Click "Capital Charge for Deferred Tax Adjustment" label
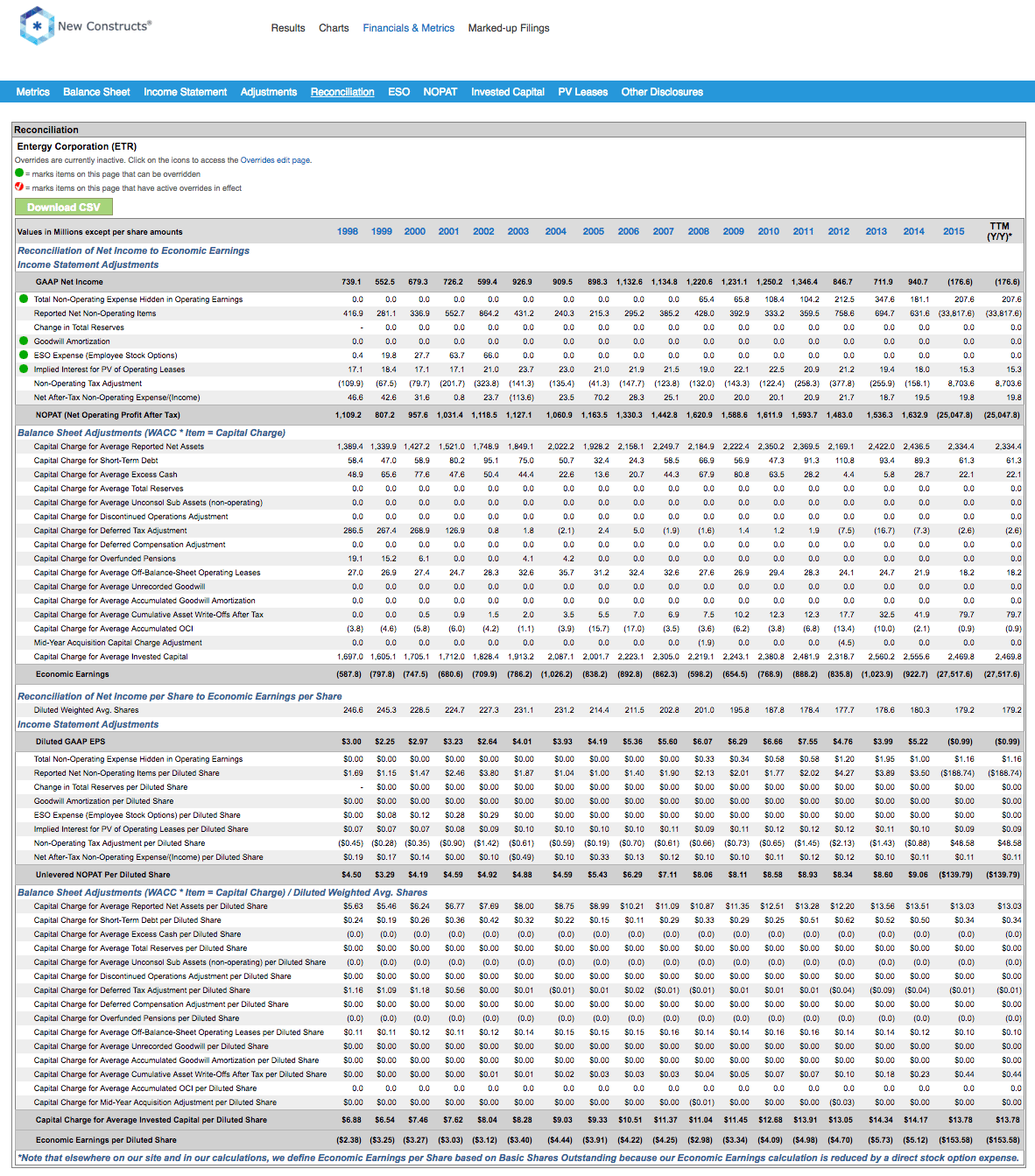Image resolution: width=1035 pixels, height=1176 pixels. [x=110, y=531]
